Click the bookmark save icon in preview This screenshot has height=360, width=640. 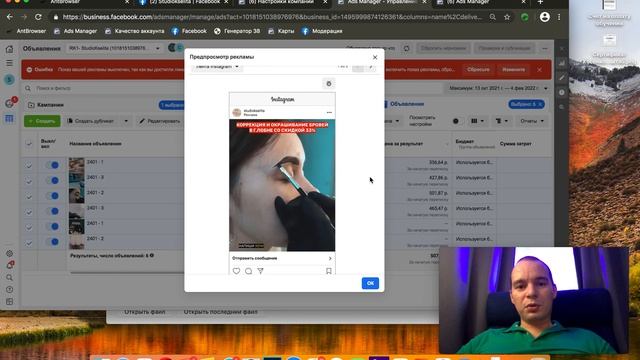pos(329,271)
